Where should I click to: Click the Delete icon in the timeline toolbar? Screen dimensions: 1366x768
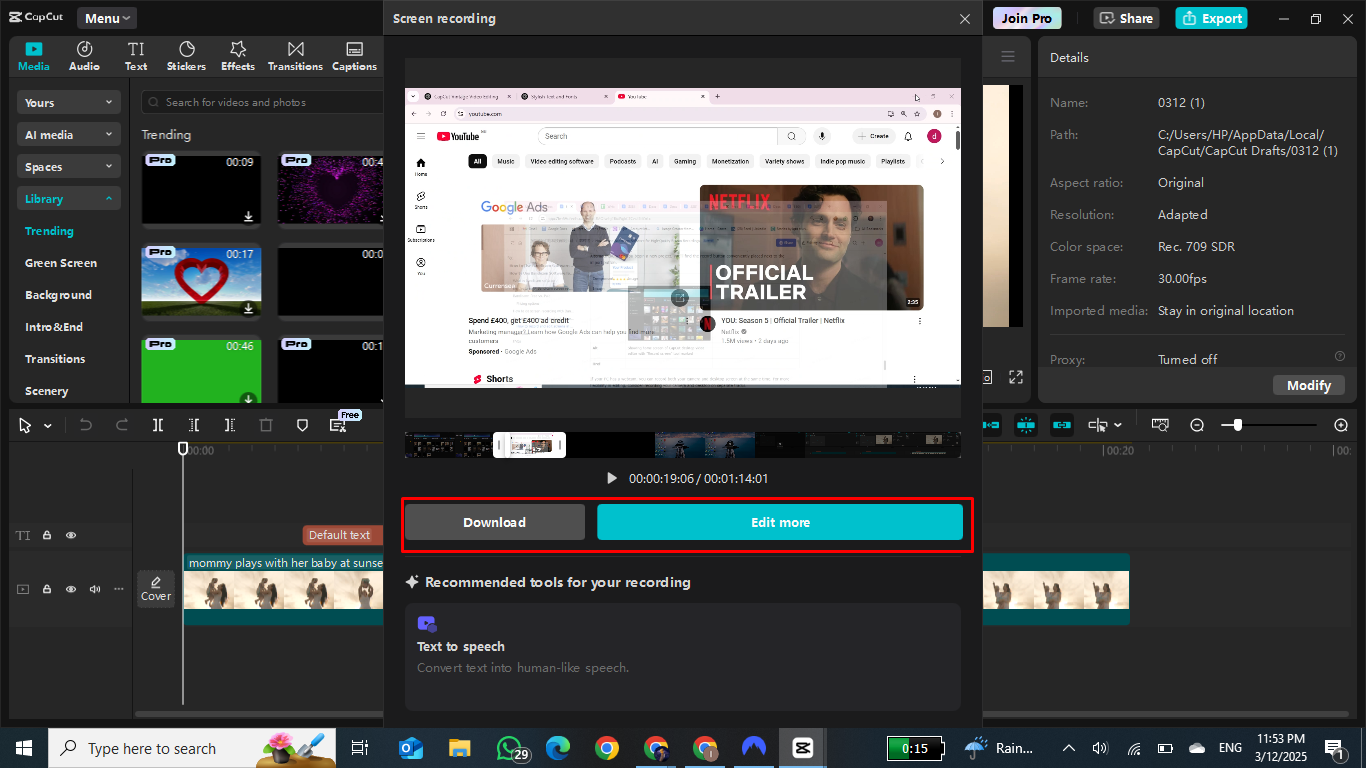[x=265, y=424]
